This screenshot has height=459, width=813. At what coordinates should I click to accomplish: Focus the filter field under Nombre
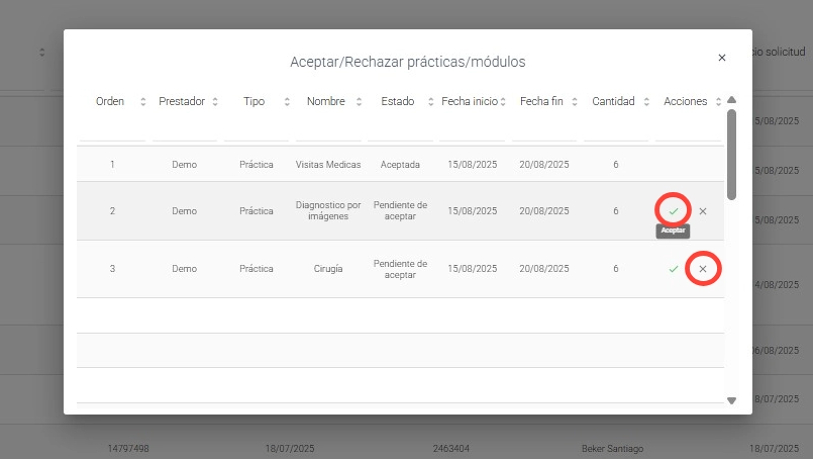tap(328, 130)
